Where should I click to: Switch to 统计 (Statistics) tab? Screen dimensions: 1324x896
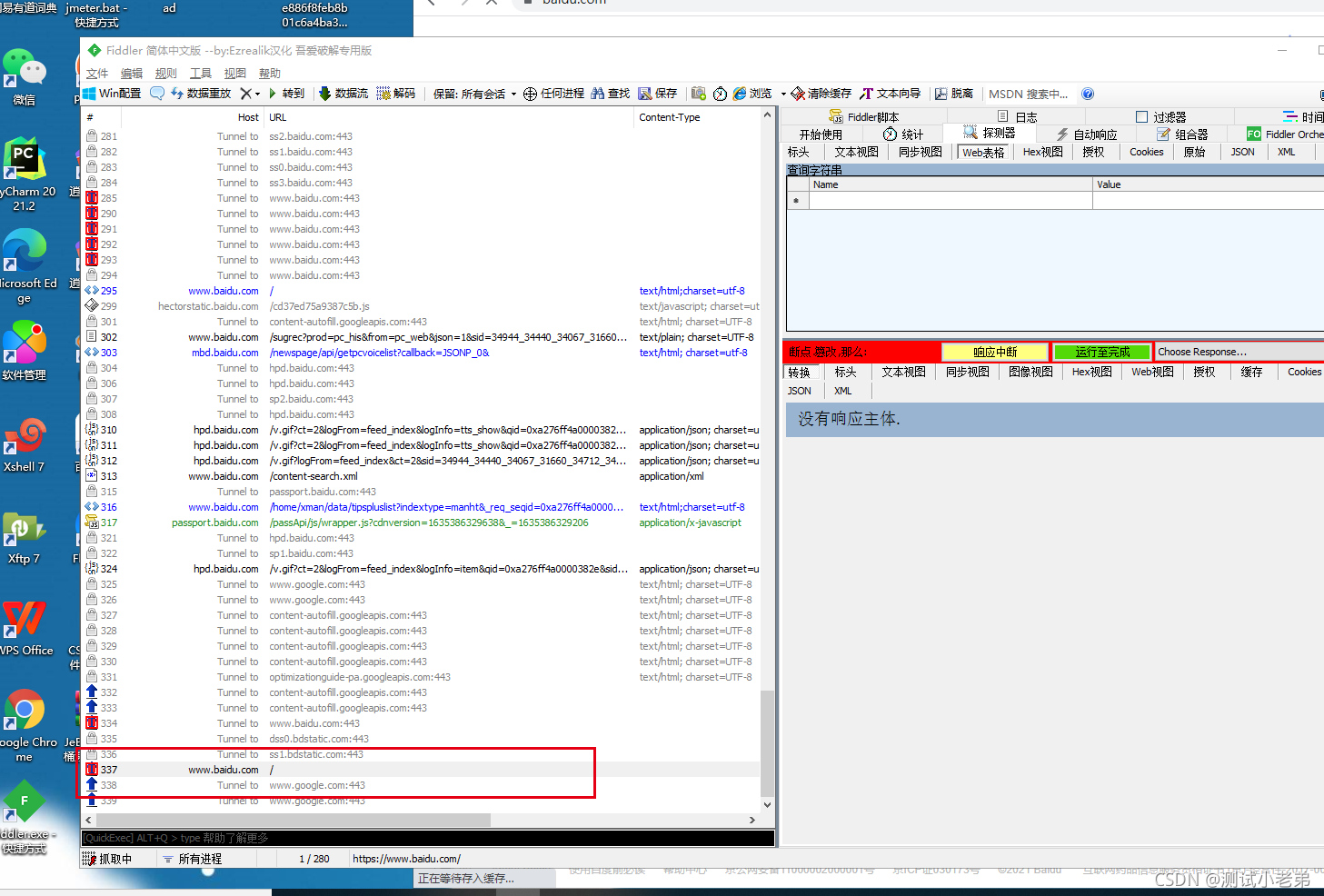point(903,134)
